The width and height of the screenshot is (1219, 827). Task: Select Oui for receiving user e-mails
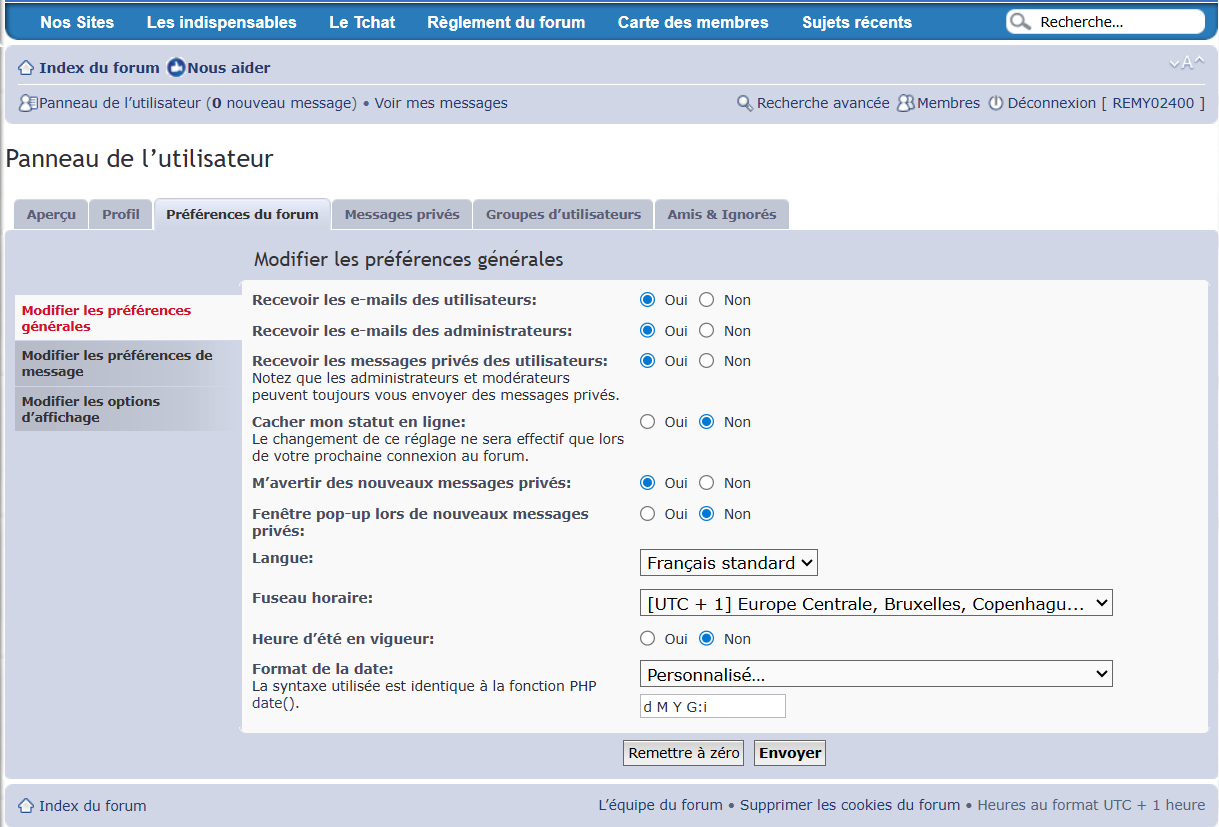(x=647, y=300)
